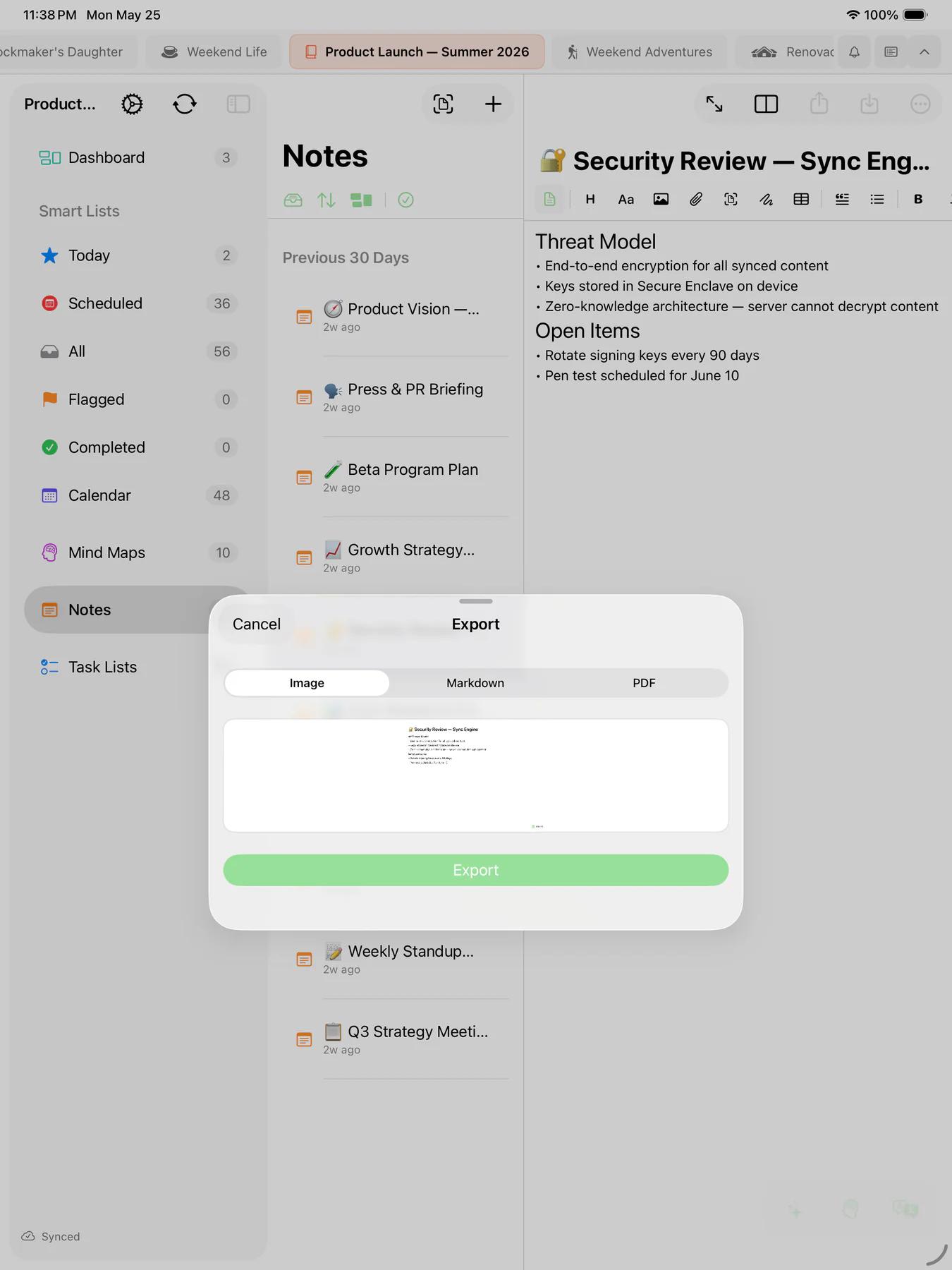This screenshot has width=952, height=1270.
Task: Open Beta Program Plan note
Action: (396, 478)
